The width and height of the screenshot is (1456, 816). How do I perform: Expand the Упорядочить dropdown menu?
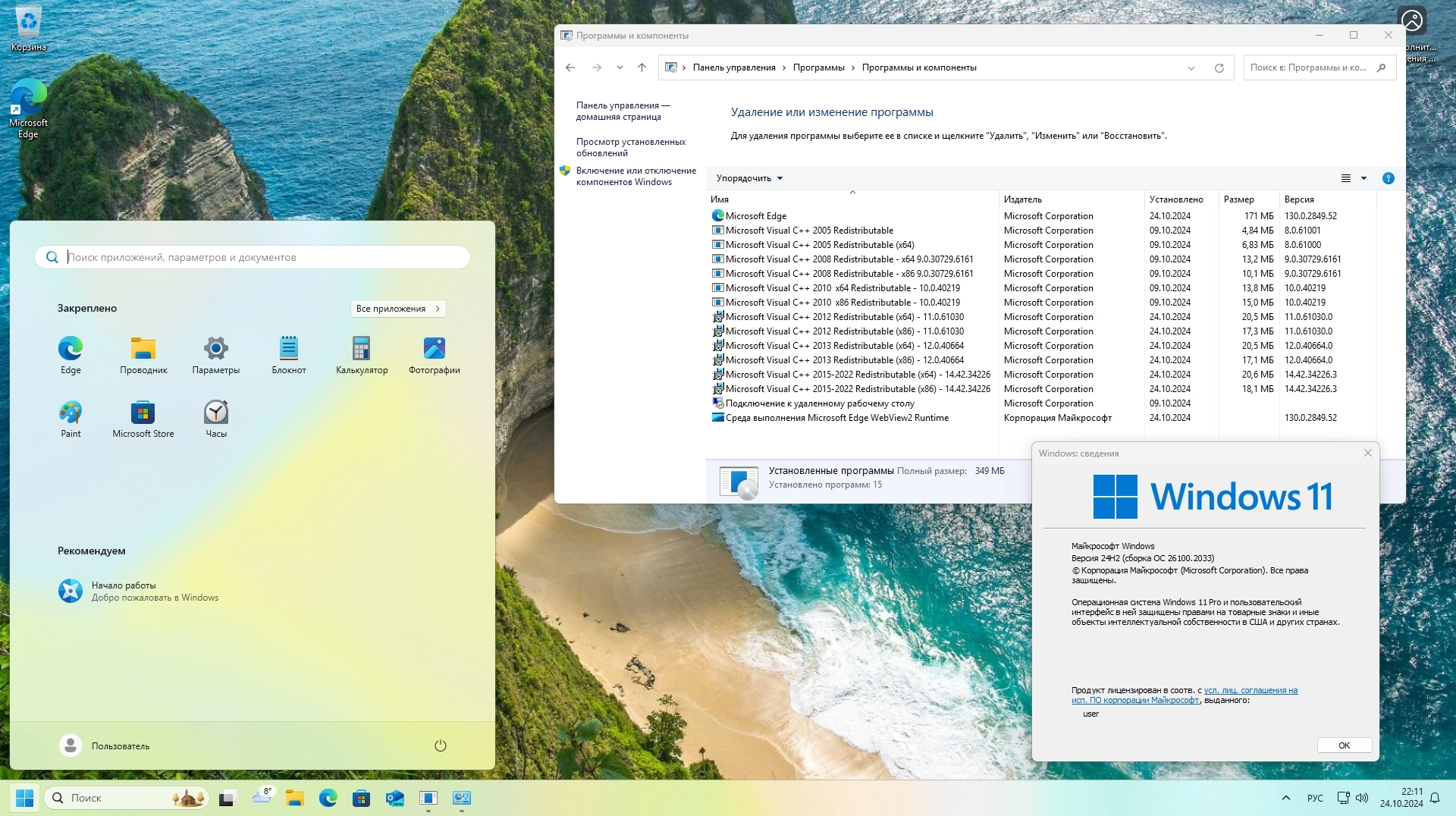[748, 178]
